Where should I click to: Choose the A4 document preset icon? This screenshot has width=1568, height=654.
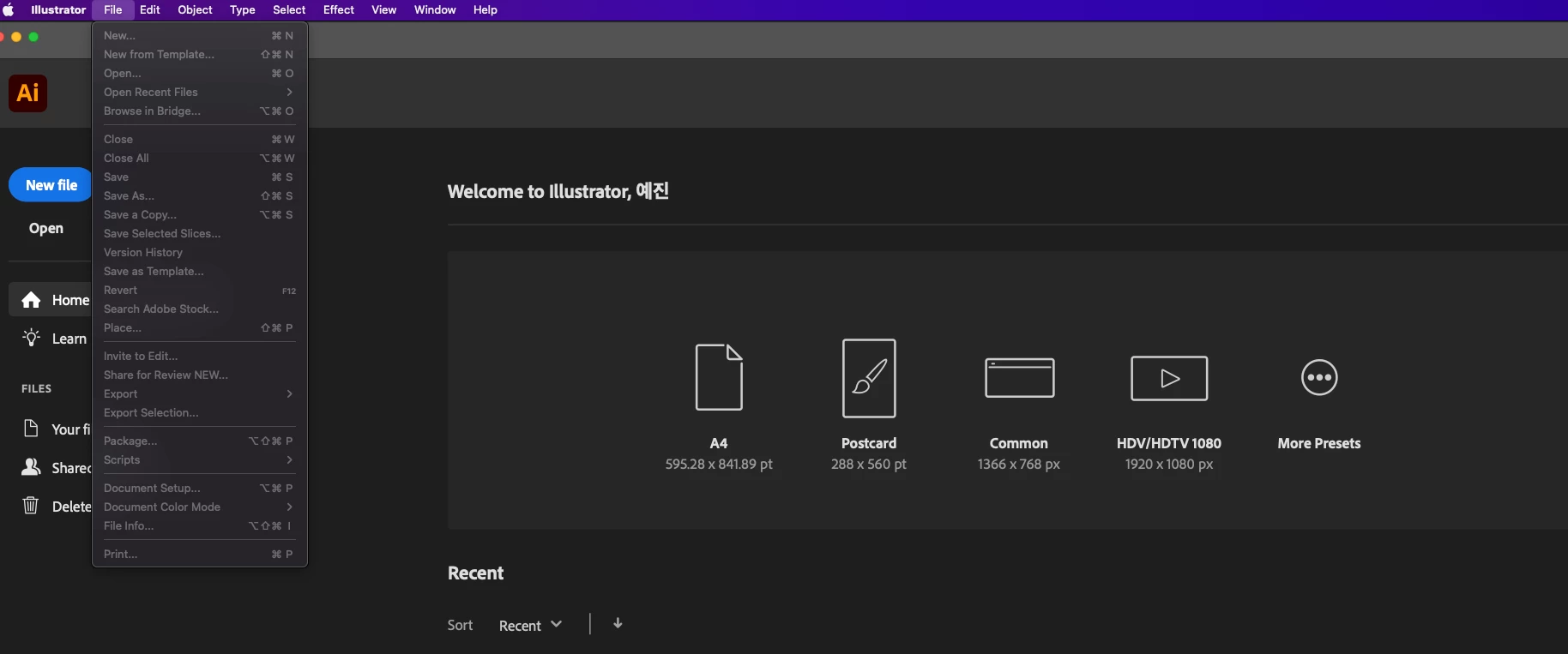point(719,377)
